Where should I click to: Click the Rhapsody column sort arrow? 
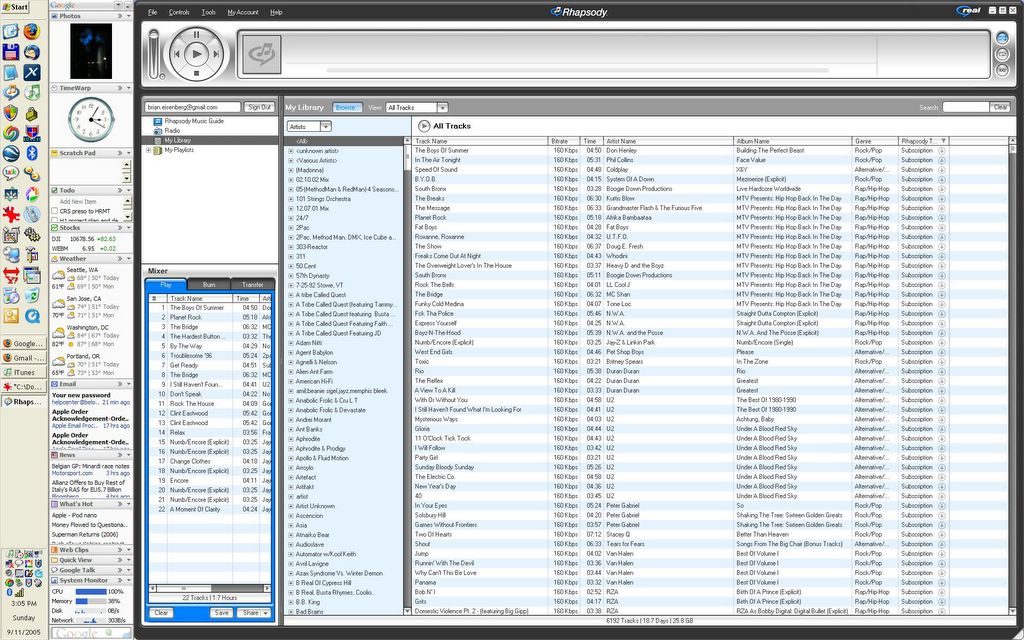click(x=944, y=141)
